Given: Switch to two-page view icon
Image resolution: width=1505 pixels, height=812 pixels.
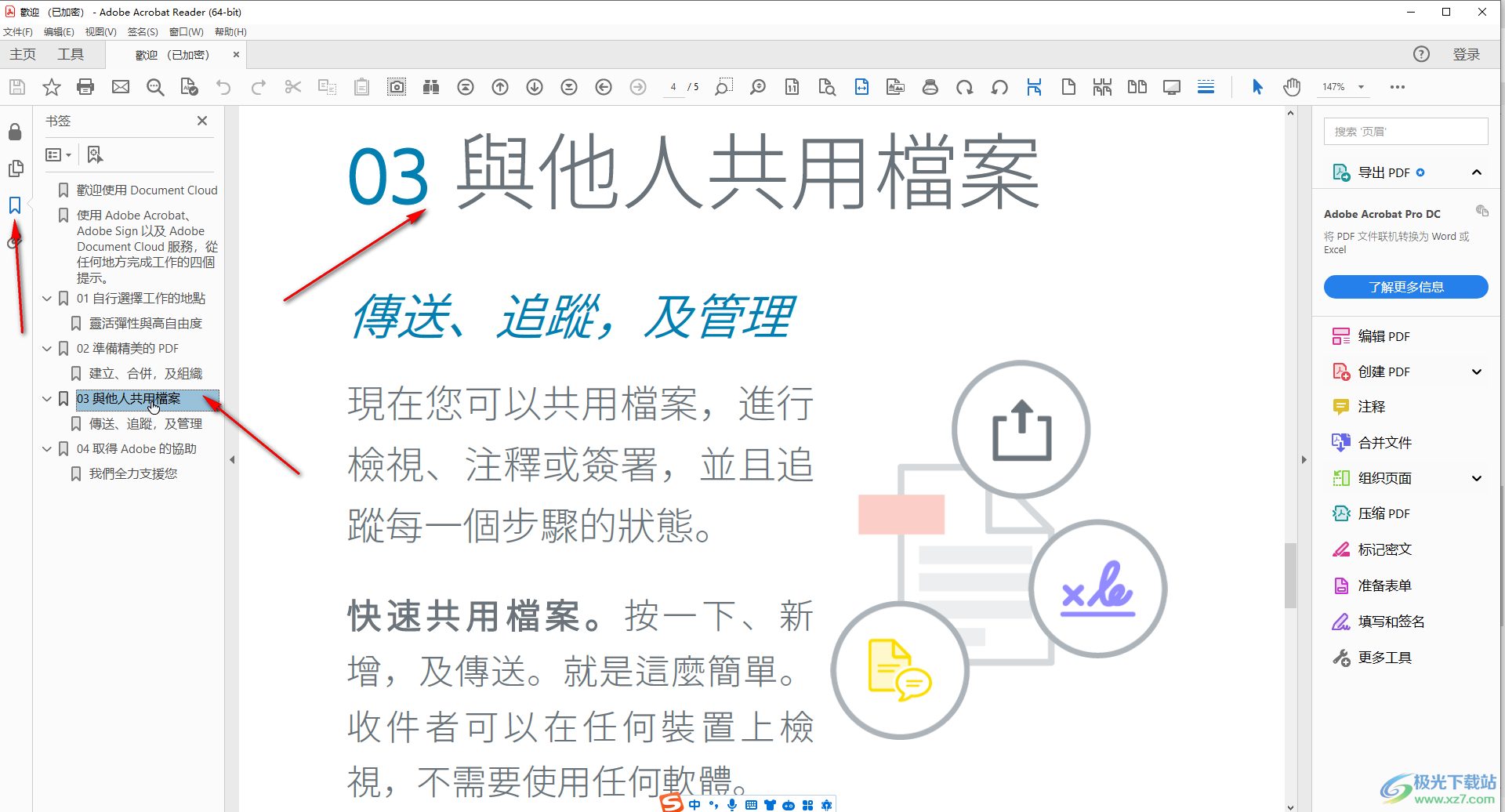Looking at the screenshot, I should click(1137, 87).
